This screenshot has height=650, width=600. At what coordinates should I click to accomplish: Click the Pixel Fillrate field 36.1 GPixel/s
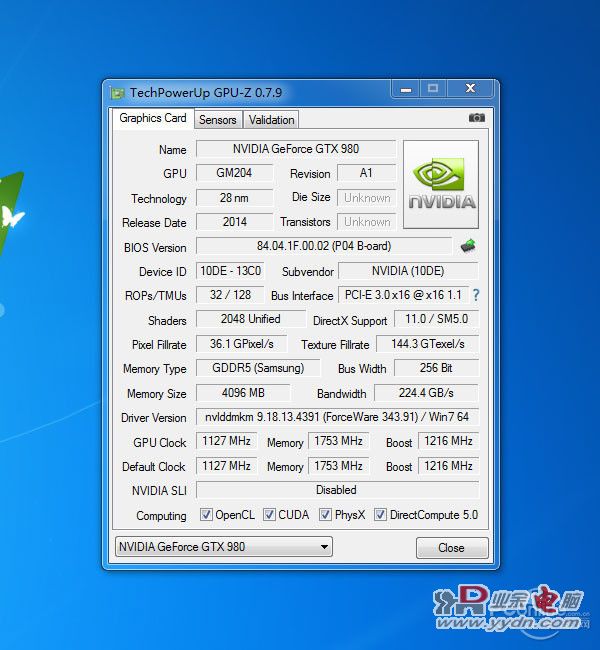click(241, 344)
